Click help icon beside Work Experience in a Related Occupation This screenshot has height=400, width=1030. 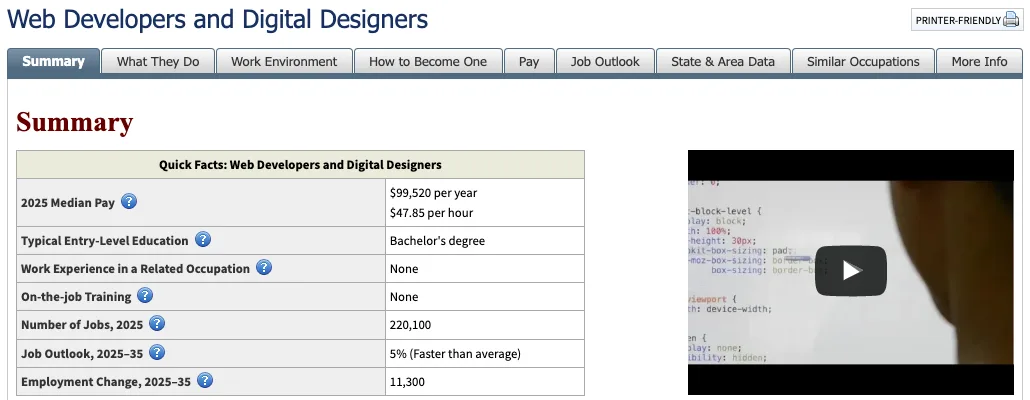click(264, 268)
